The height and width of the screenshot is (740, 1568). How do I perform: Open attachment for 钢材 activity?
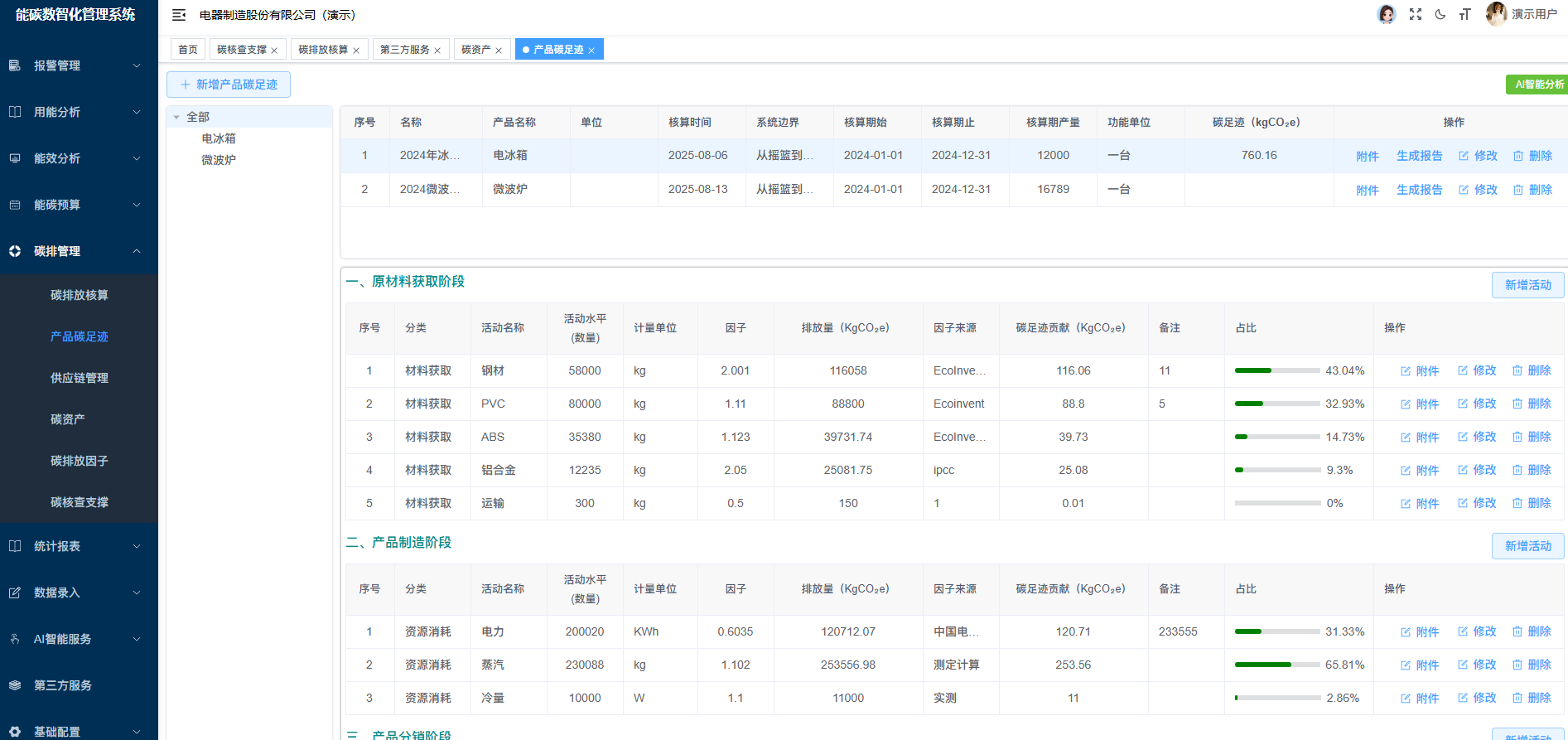pyautogui.click(x=1420, y=371)
